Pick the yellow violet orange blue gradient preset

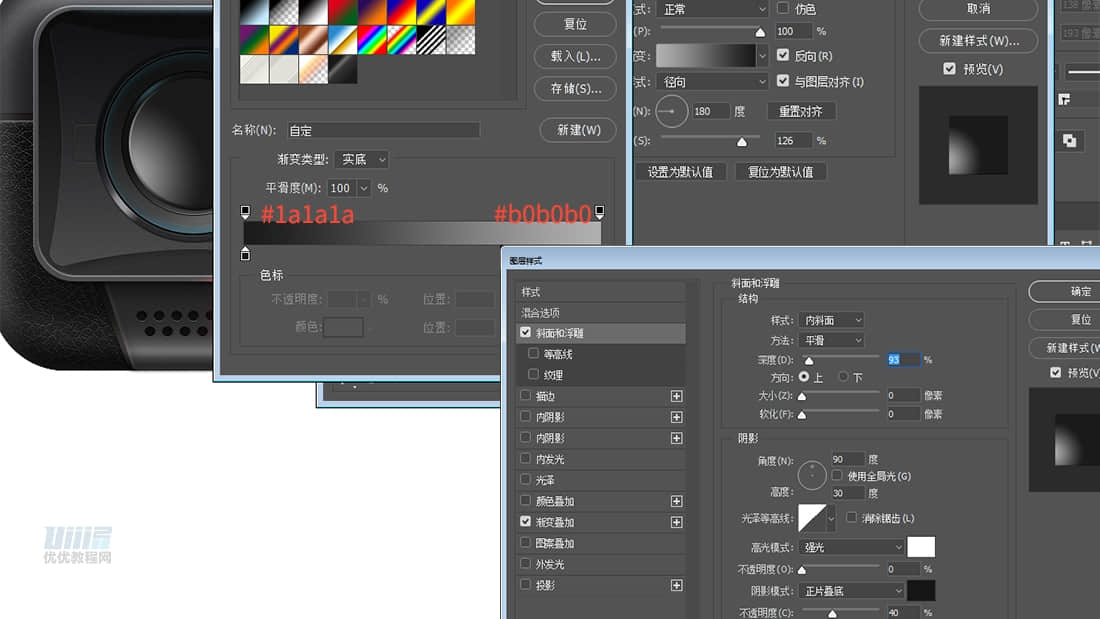pyautogui.click(x=284, y=40)
